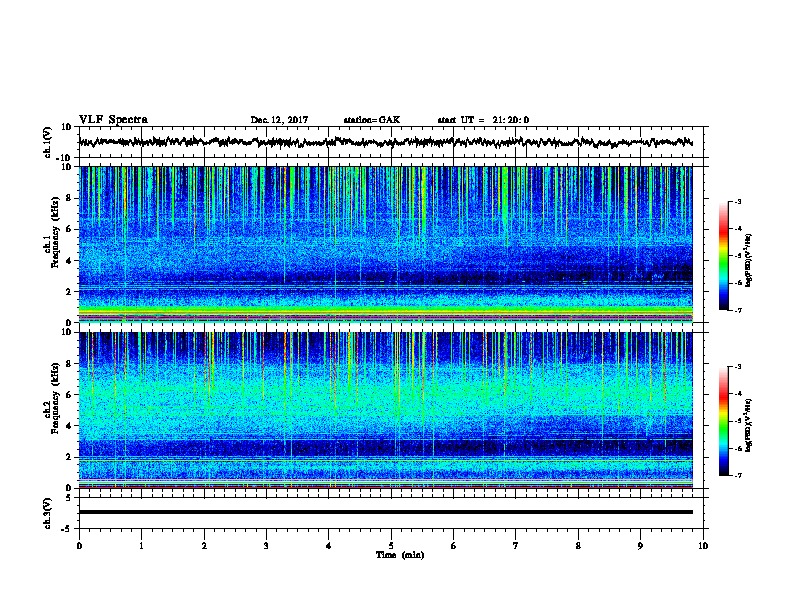Click the 'Time (min)' axis label
The width and height of the screenshot is (792, 612).
400,555
